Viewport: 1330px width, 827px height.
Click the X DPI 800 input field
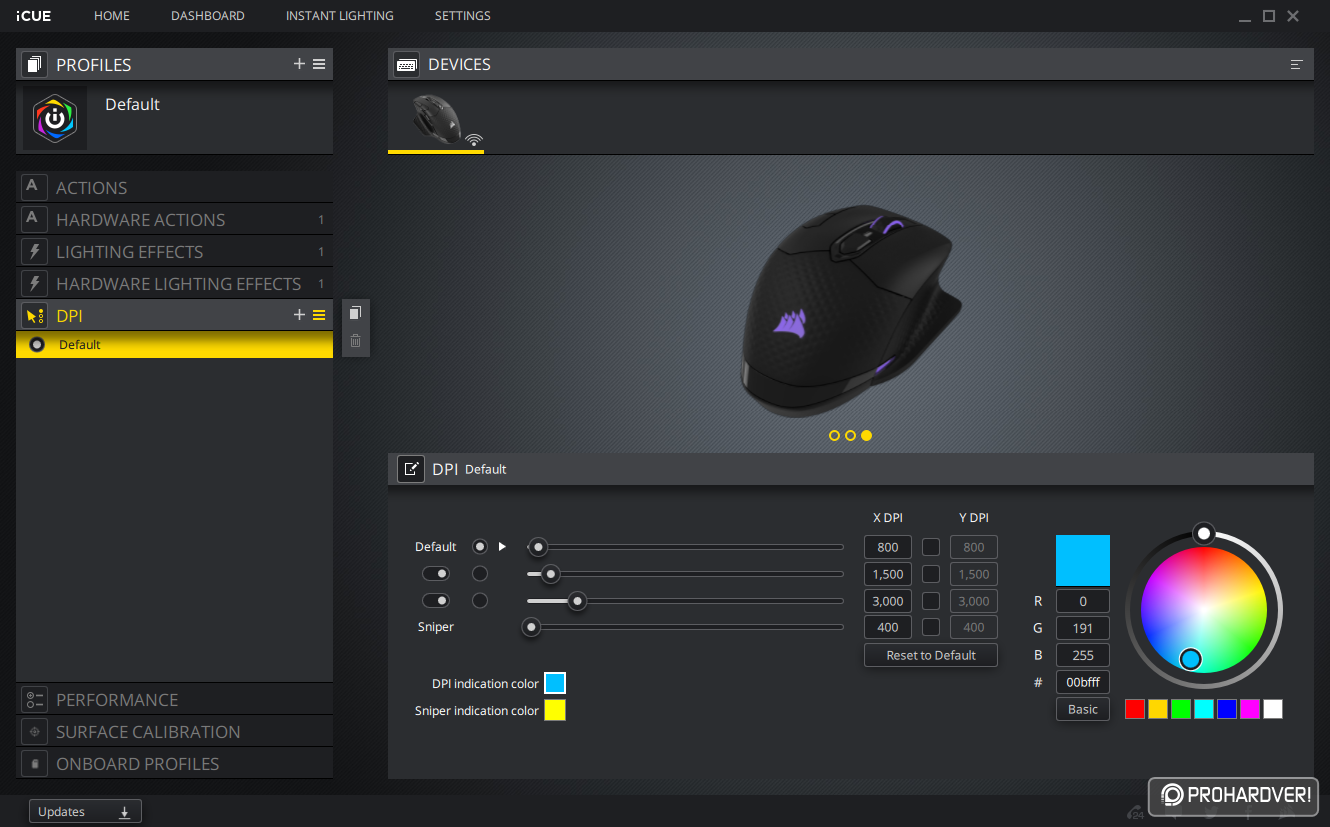point(888,547)
